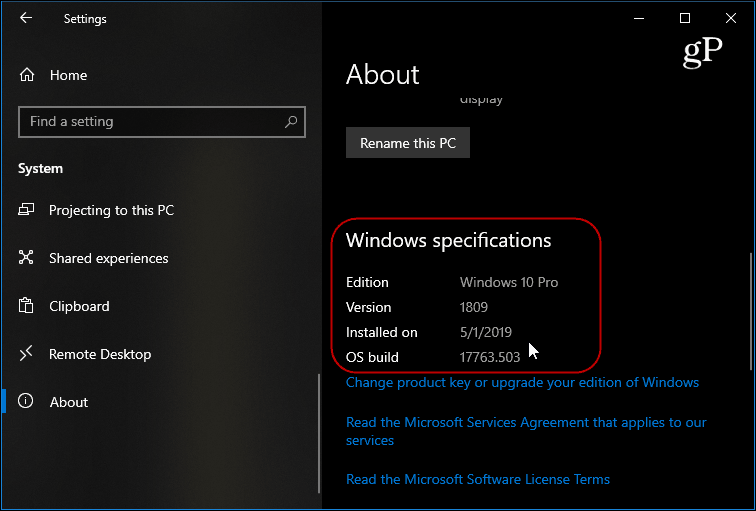Click the Clipboard icon
The width and height of the screenshot is (756, 511).
coord(26,306)
